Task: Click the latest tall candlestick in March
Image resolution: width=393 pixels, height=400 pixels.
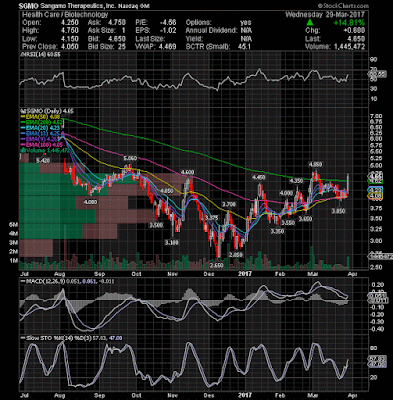Action: tap(348, 185)
